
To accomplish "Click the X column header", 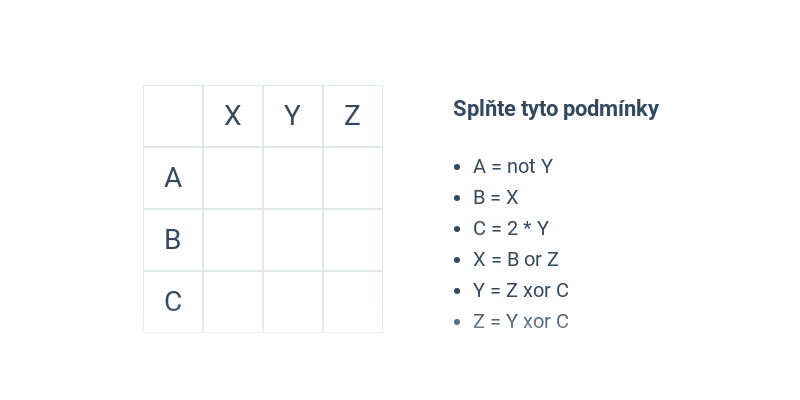I will [233, 116].
